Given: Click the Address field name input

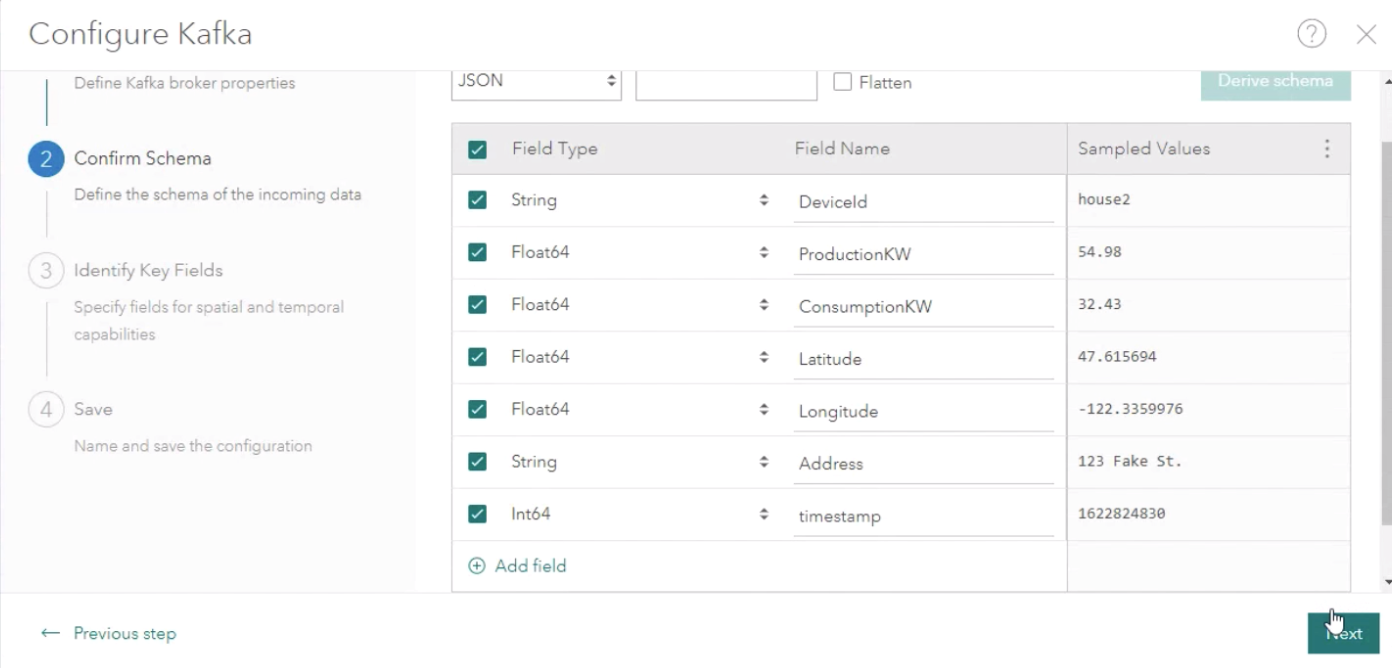Looking at the screenshot, I should click(924, 463).
